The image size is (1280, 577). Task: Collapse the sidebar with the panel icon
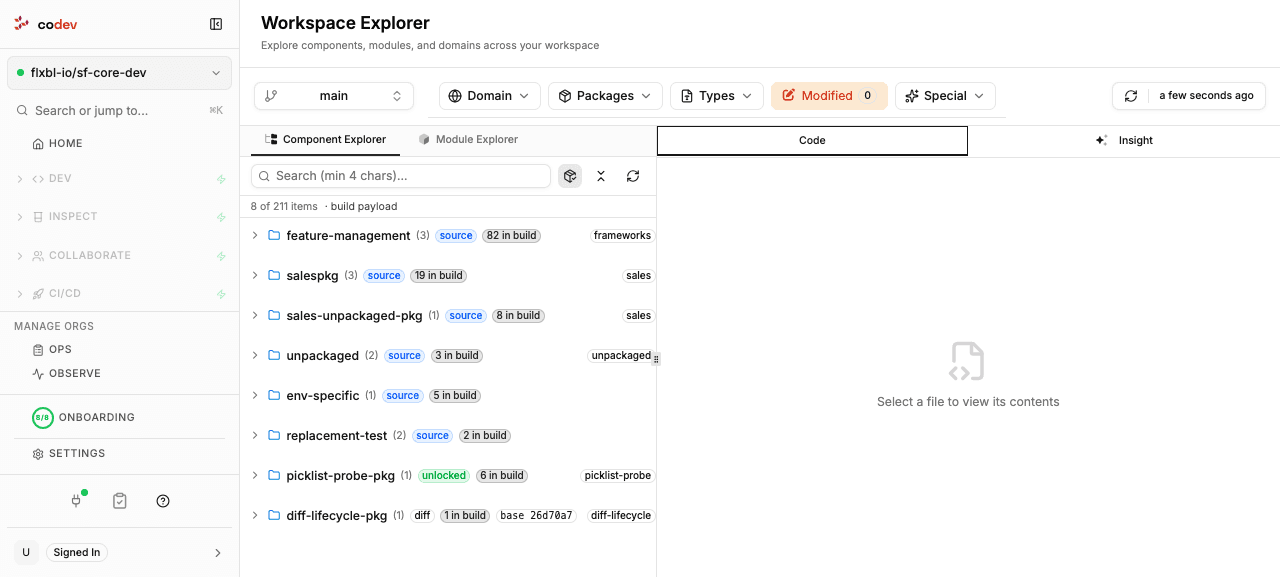coord(216,24)
